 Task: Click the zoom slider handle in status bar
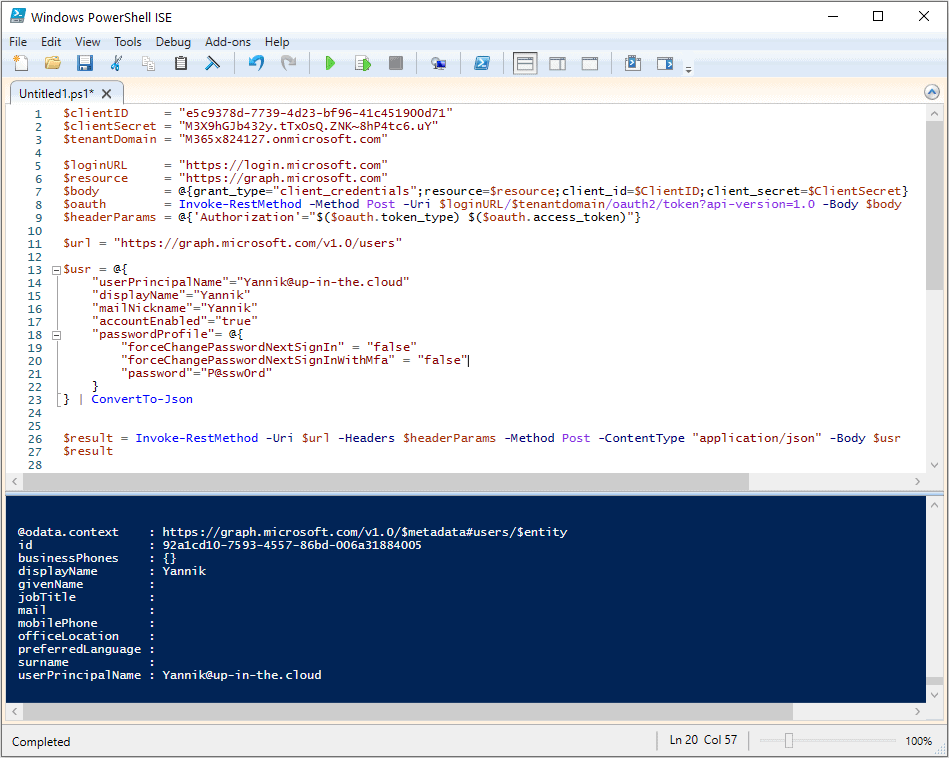click(x=789, y=740)
